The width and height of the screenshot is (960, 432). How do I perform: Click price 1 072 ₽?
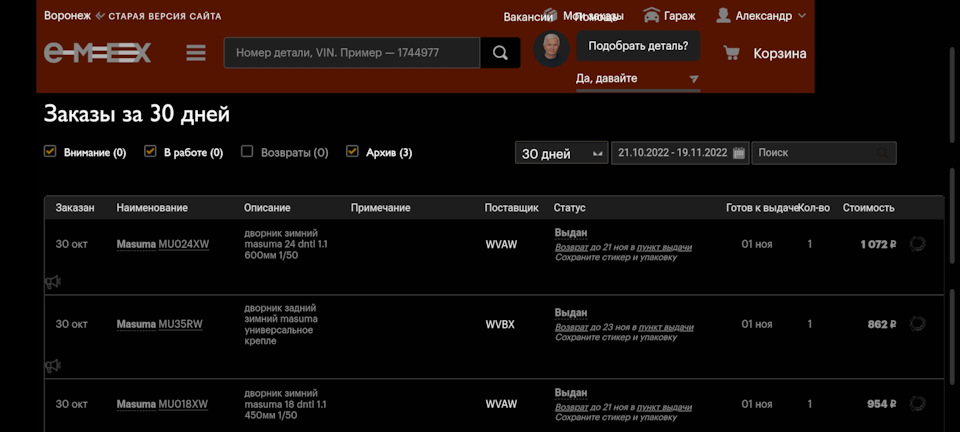pos(878,244)
